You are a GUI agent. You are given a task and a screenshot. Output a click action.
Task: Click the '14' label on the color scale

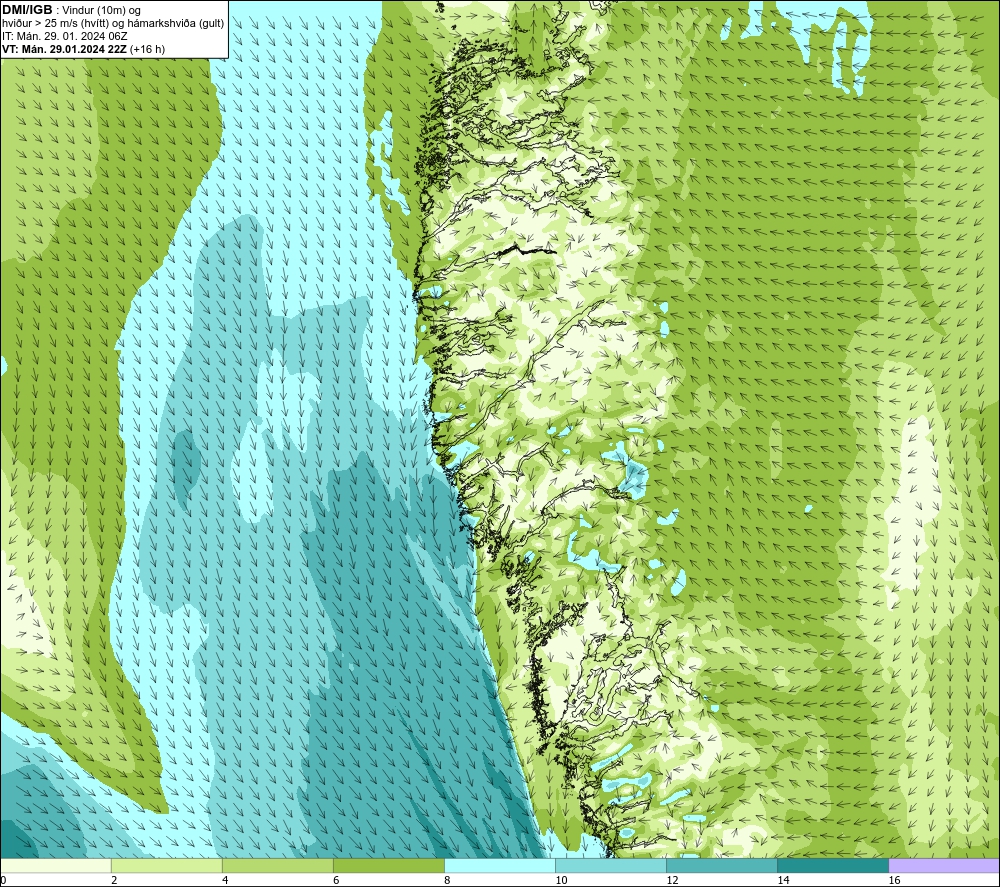(x=783, y=880)
